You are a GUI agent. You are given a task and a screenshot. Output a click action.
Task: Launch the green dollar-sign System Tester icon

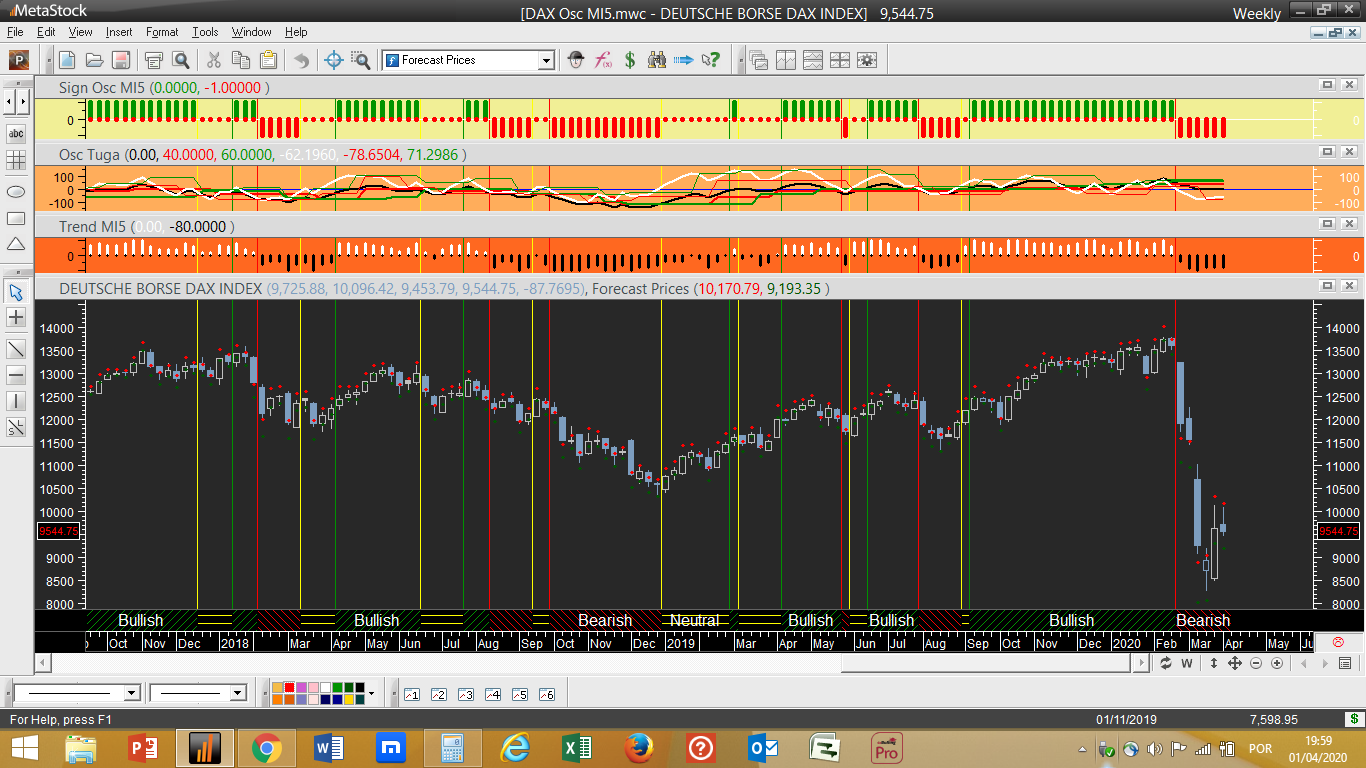[630, 60]
